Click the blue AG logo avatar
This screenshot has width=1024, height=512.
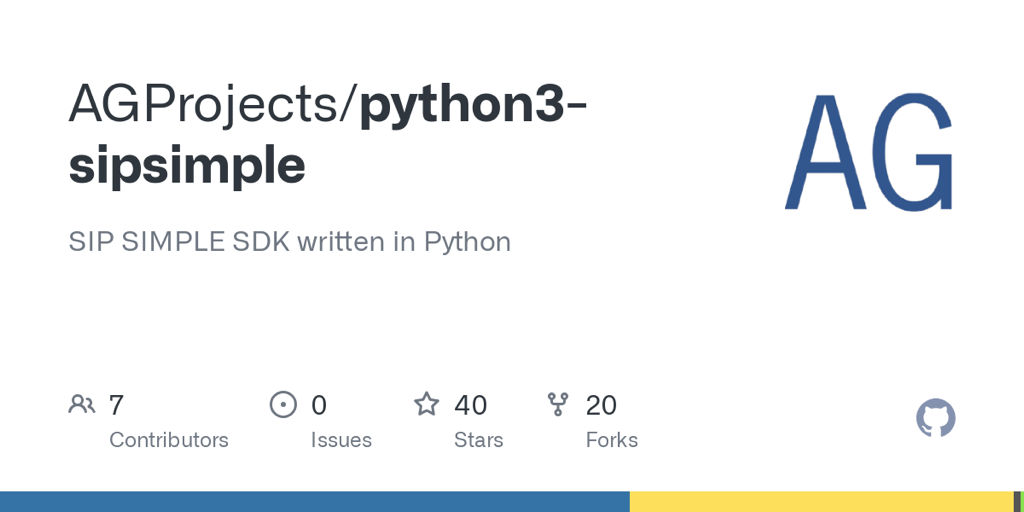[x=868, y=150]
